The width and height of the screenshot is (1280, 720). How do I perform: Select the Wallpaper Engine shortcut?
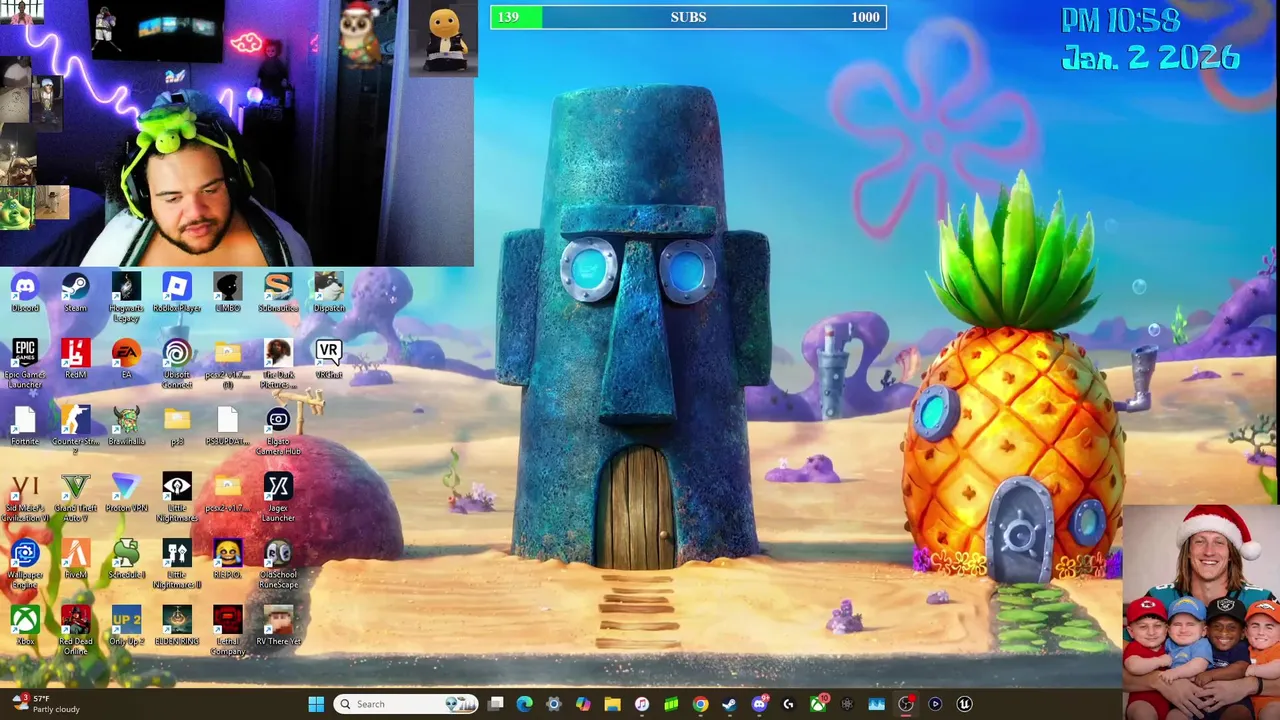[25, 564]
